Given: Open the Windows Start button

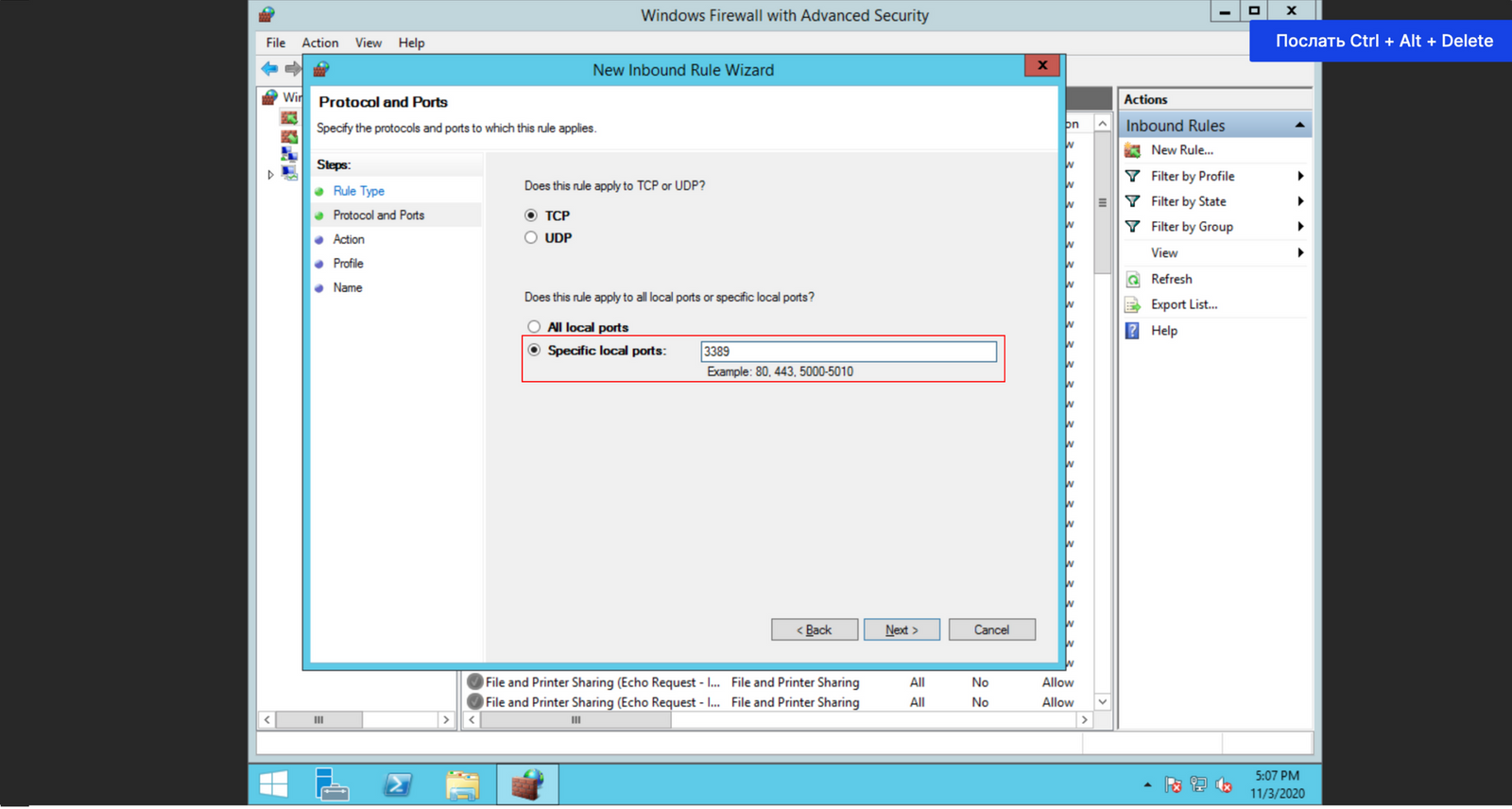Looking at the screenshot, I should [x=274, y=784].
